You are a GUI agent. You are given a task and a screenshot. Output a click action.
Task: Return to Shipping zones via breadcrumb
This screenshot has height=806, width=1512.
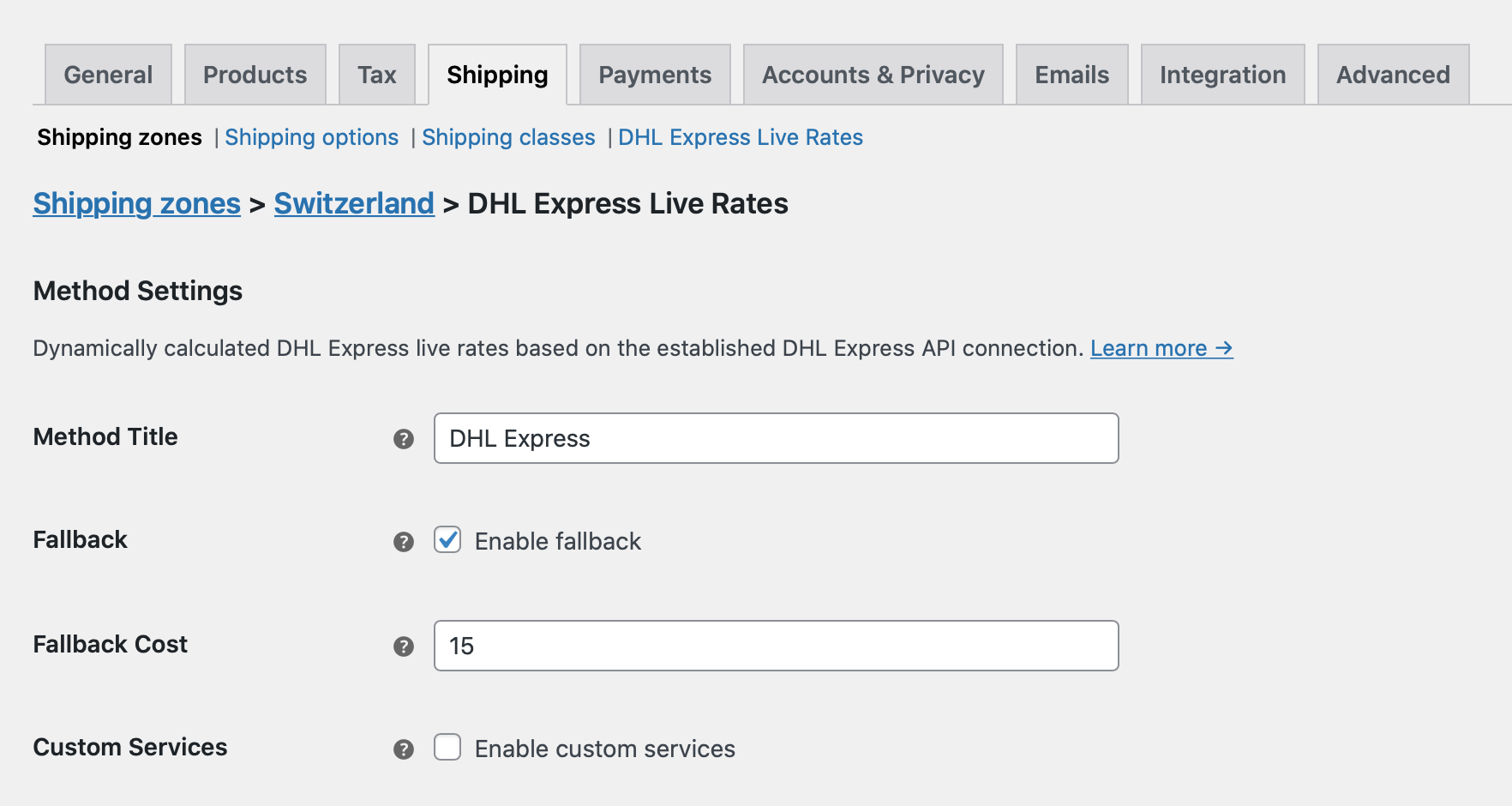[136, 203]
